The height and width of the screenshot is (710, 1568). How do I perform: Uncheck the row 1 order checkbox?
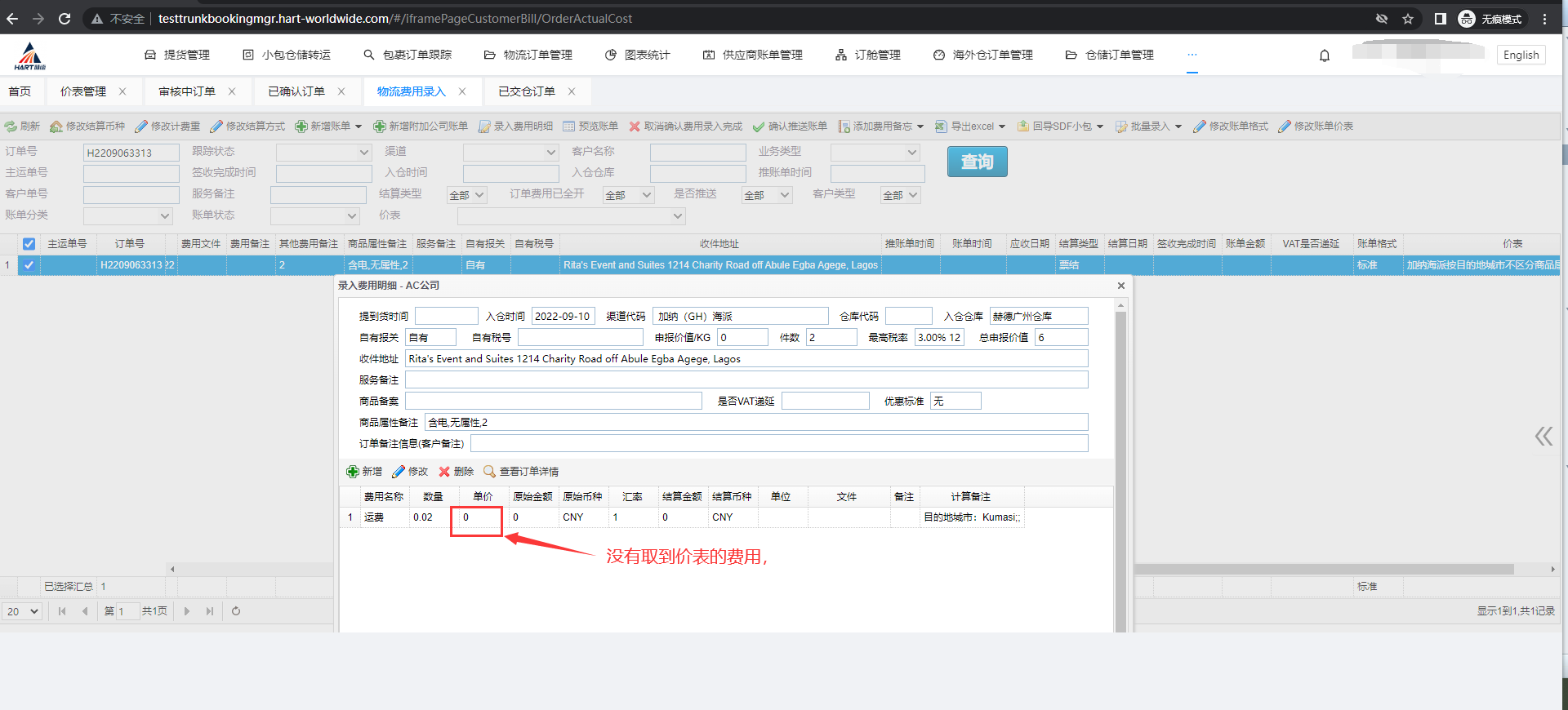coord(29,265)
